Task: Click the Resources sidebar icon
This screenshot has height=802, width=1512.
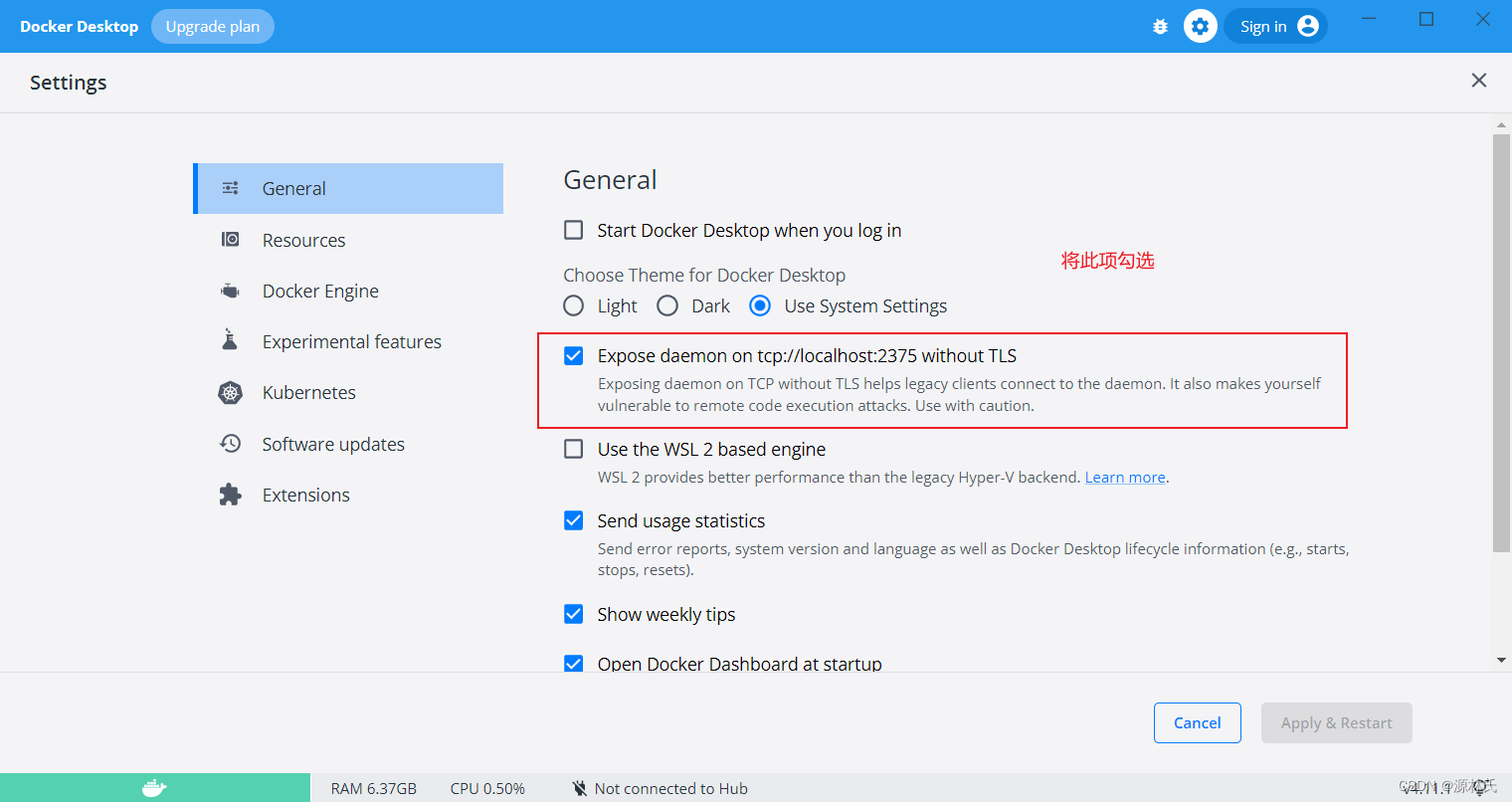Action: pos(230,240)
